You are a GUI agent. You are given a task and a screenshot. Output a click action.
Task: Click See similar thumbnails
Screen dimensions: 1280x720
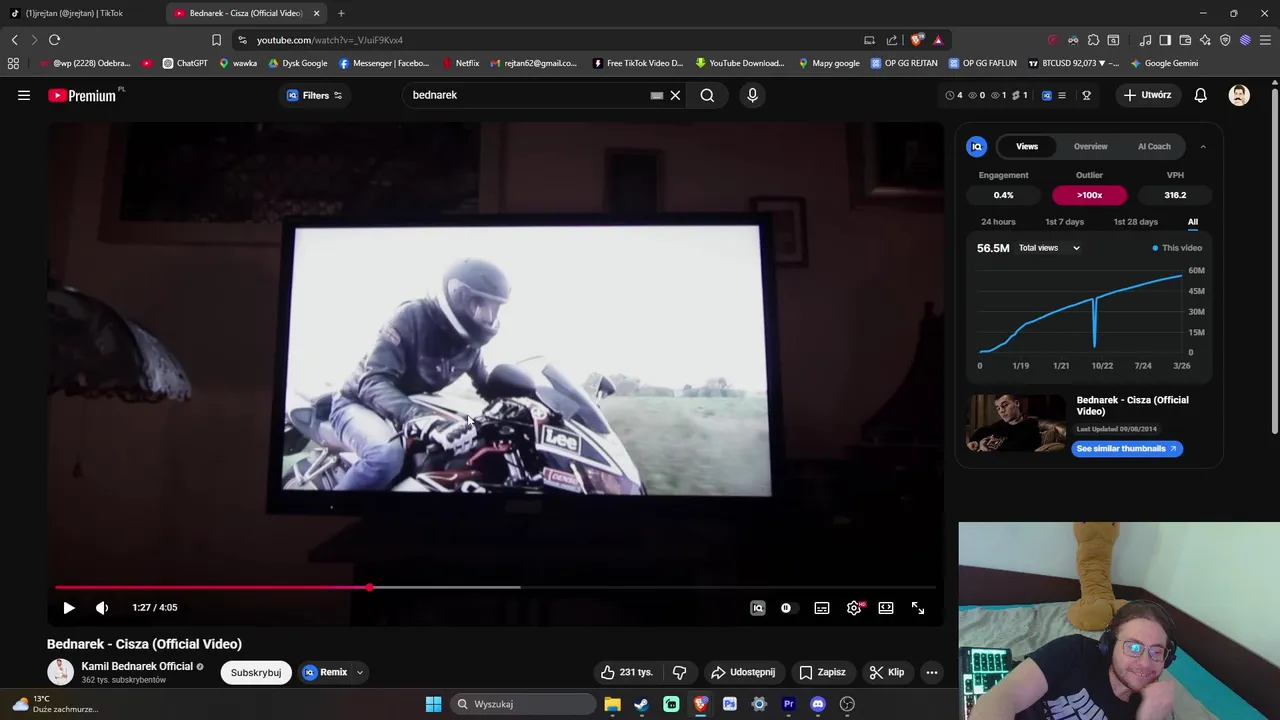tap(1127, 449)
